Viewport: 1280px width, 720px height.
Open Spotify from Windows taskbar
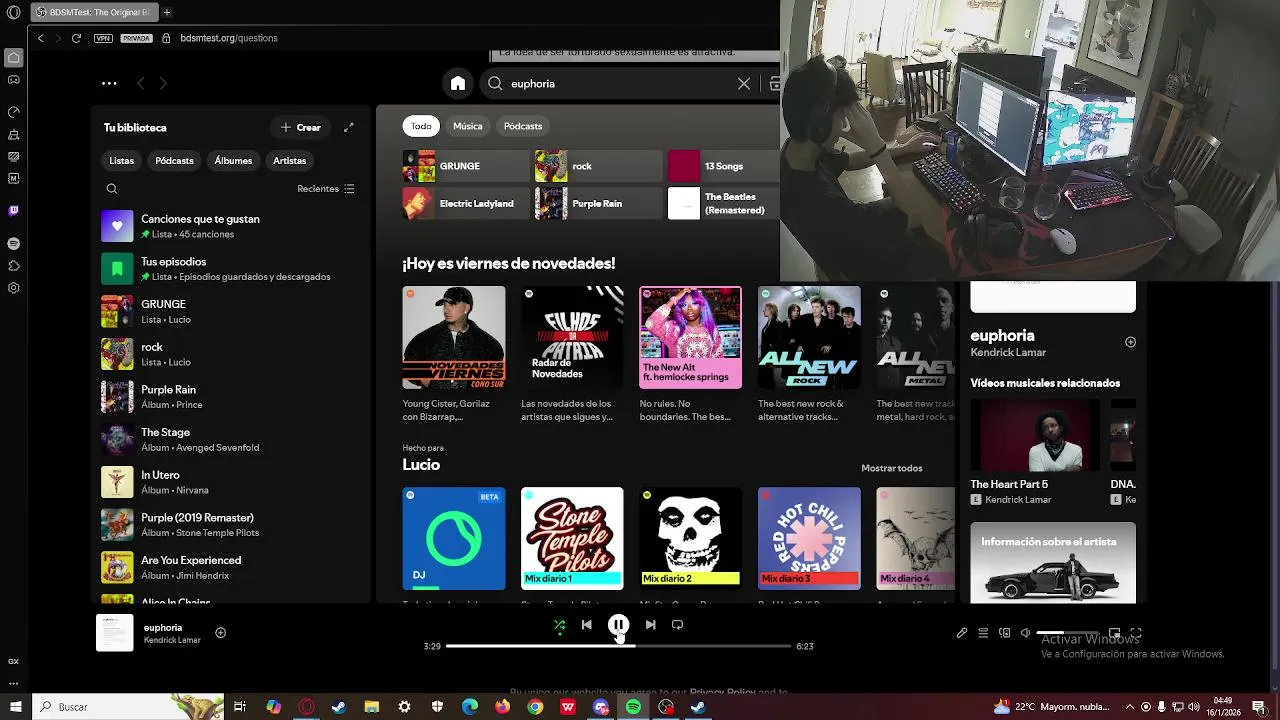click(x=633, y=707)
